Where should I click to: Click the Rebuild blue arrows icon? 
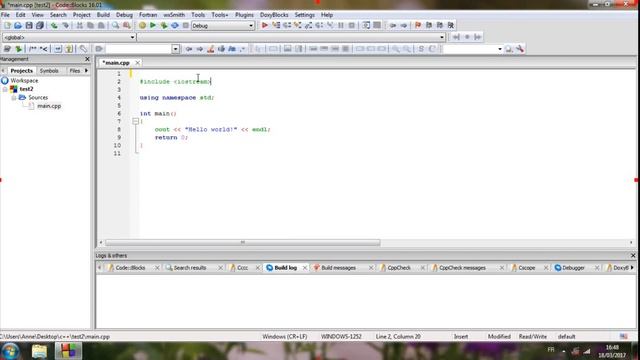pos(175,25)
